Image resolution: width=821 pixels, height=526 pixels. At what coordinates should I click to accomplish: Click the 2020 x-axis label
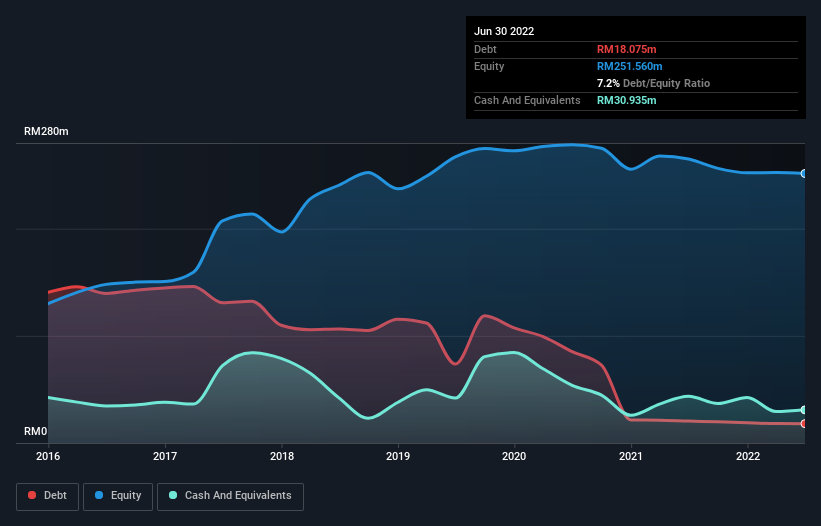point(514,456)
